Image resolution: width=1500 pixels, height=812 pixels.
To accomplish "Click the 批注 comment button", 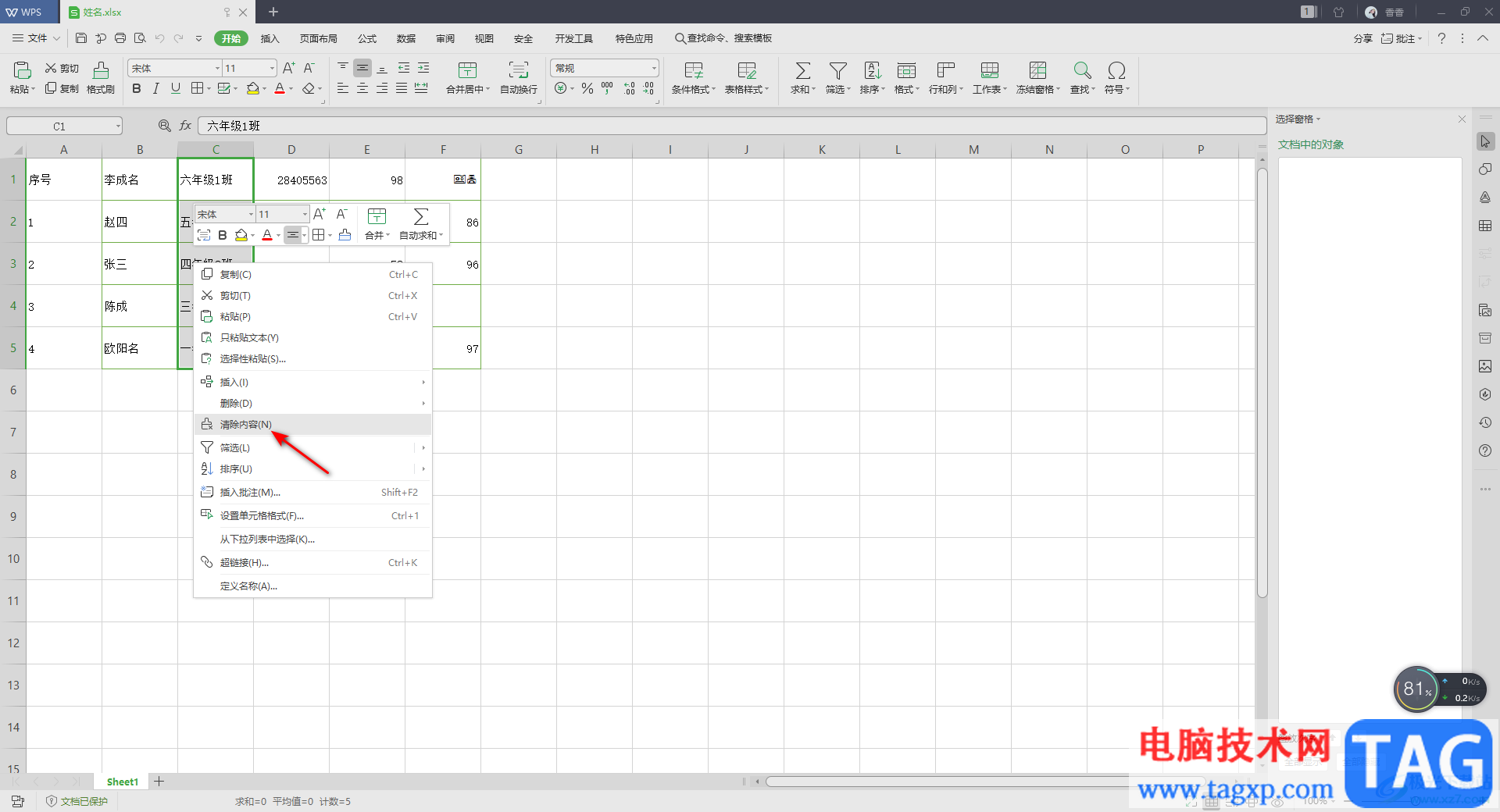I will (1401, 38).
